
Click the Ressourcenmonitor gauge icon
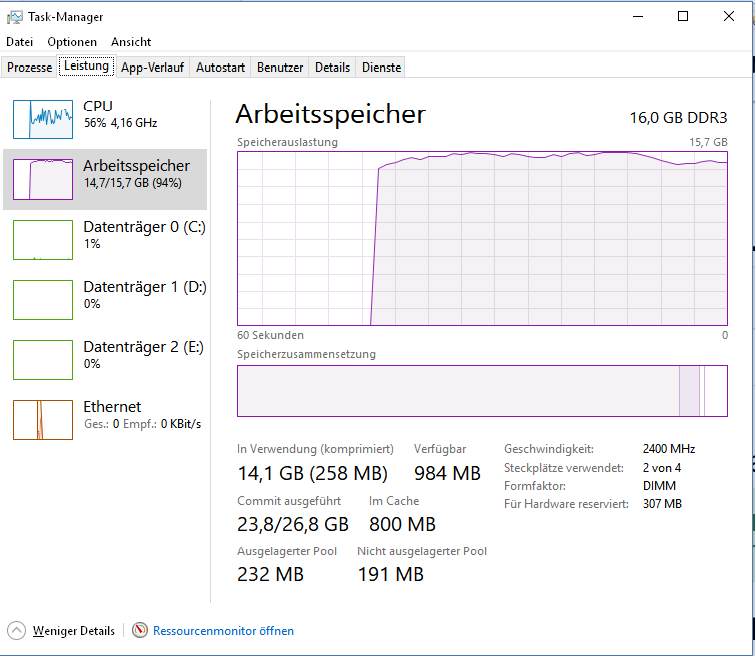(x=140, y=630)
